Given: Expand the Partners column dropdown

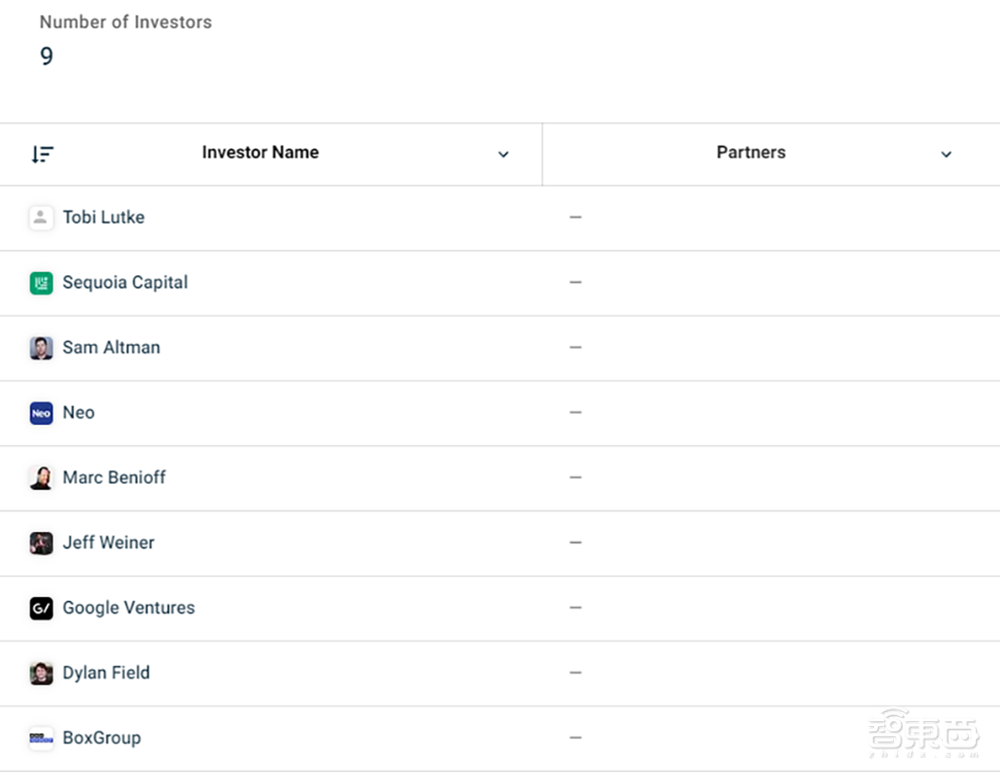Looking at the screenshot, I should click(x=946, y=154).
